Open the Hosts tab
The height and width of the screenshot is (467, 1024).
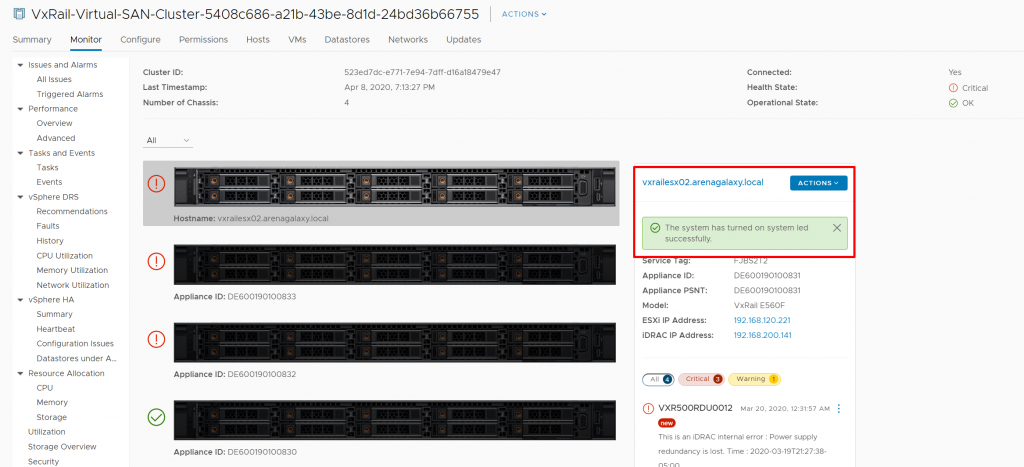coord(258,40)
